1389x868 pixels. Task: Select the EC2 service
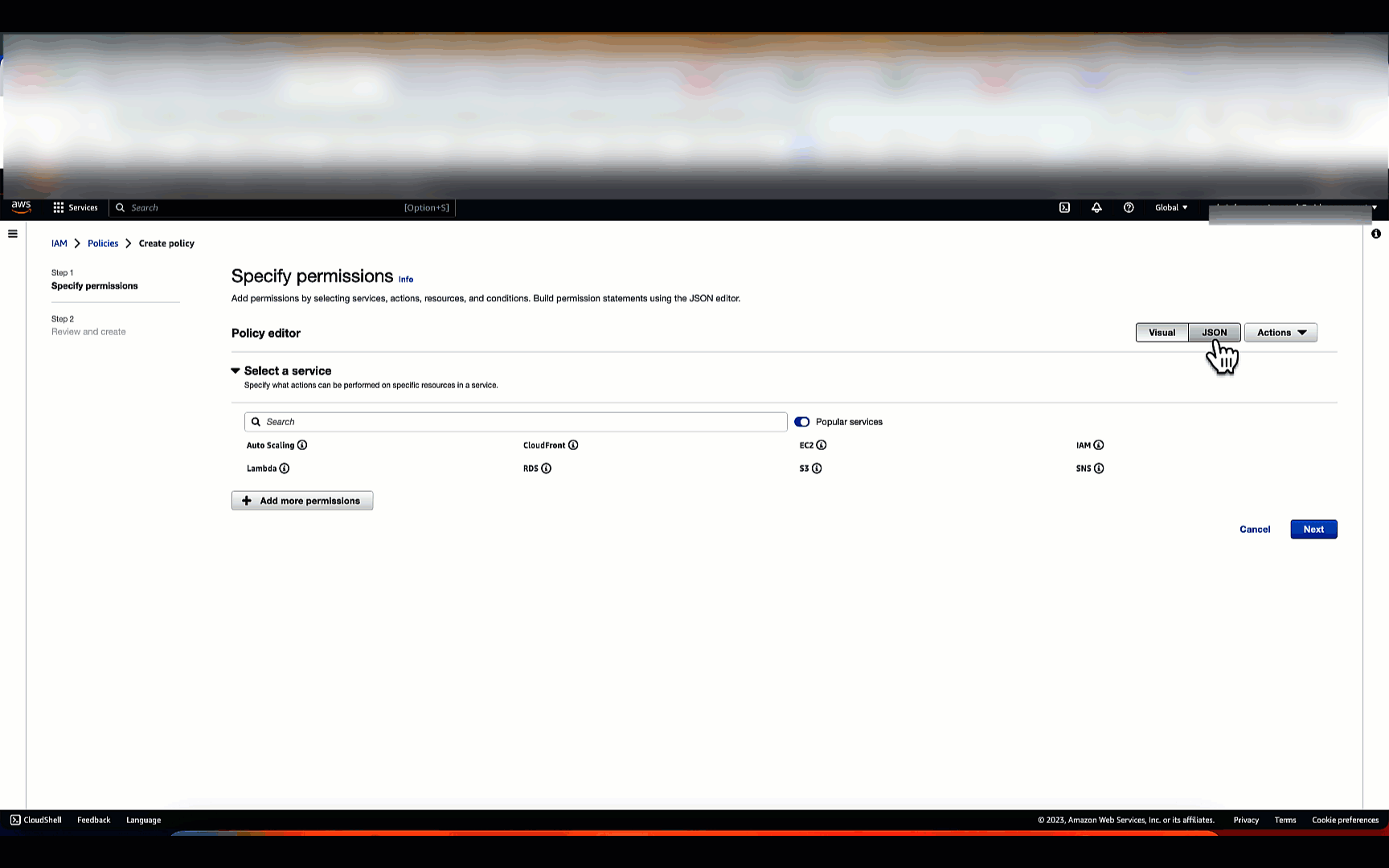tap(806, 445)
